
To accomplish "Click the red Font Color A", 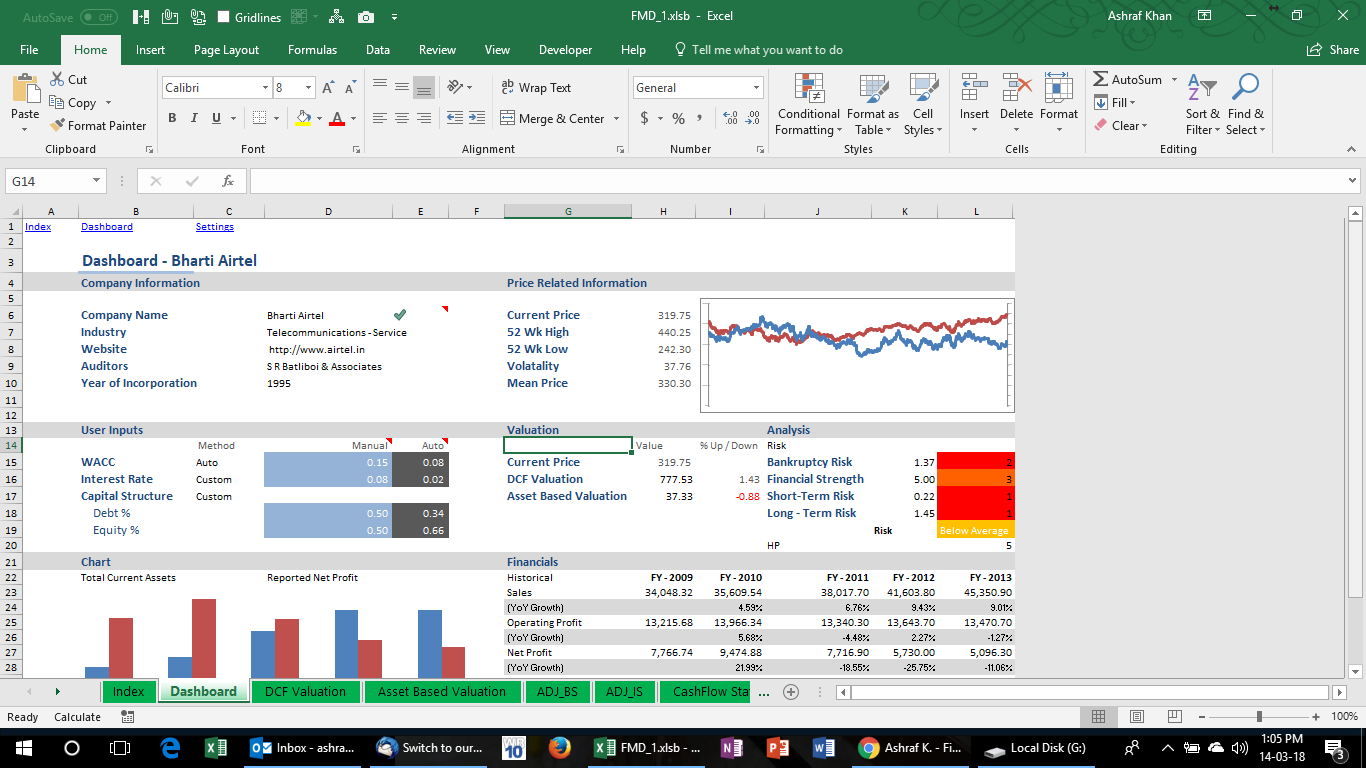I will [x=336, y=118].
